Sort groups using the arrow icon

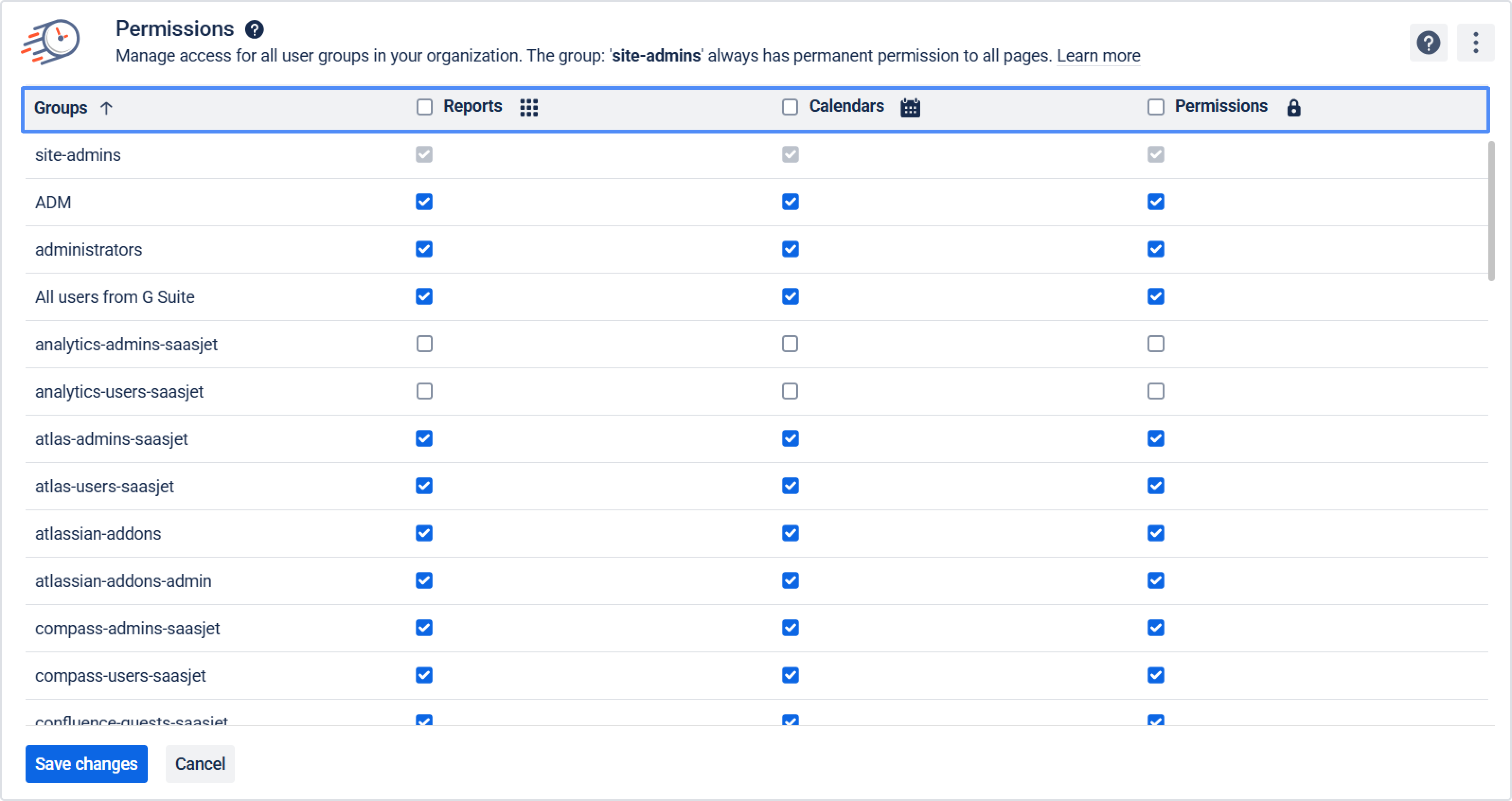pyautogui.click(x=106, y=108)
